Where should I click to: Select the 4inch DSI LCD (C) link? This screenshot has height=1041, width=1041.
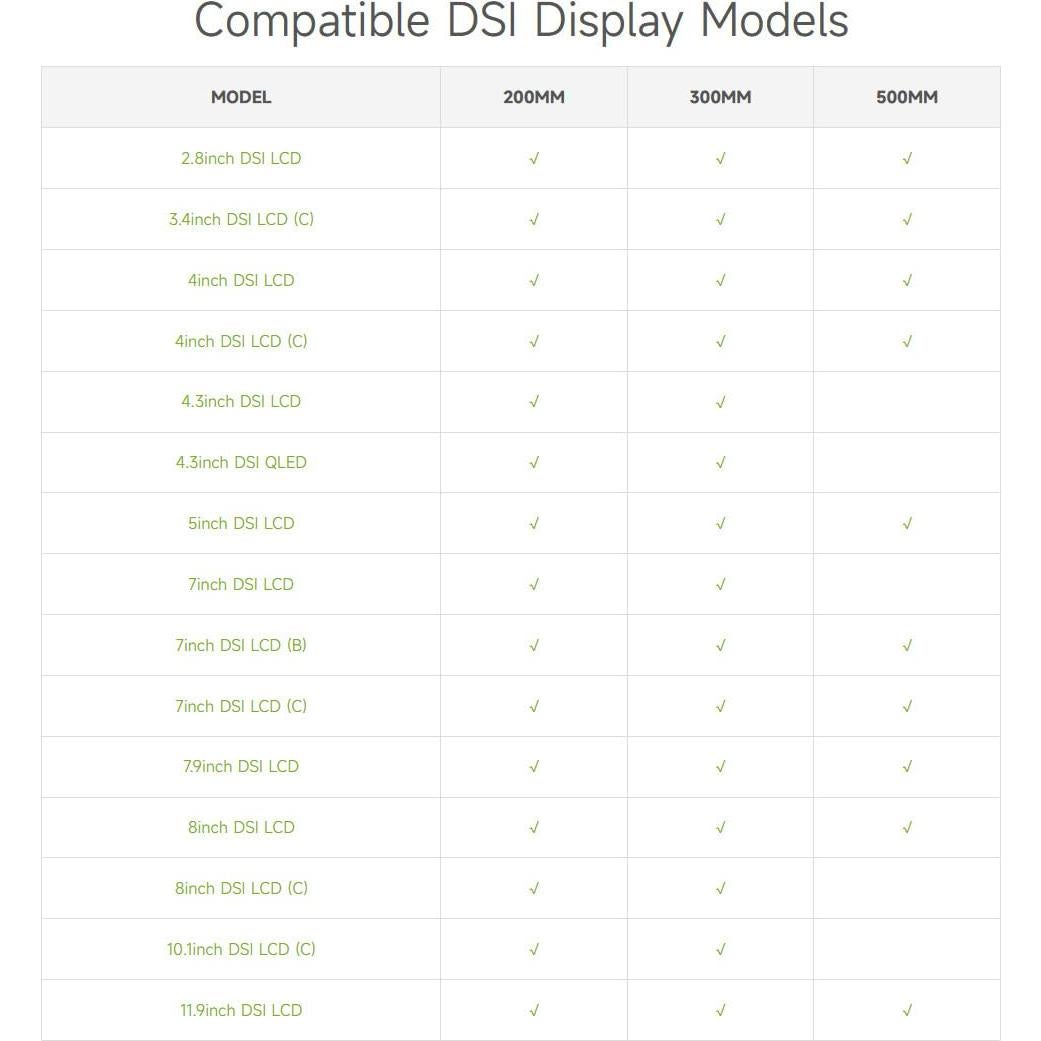point(241,341)
